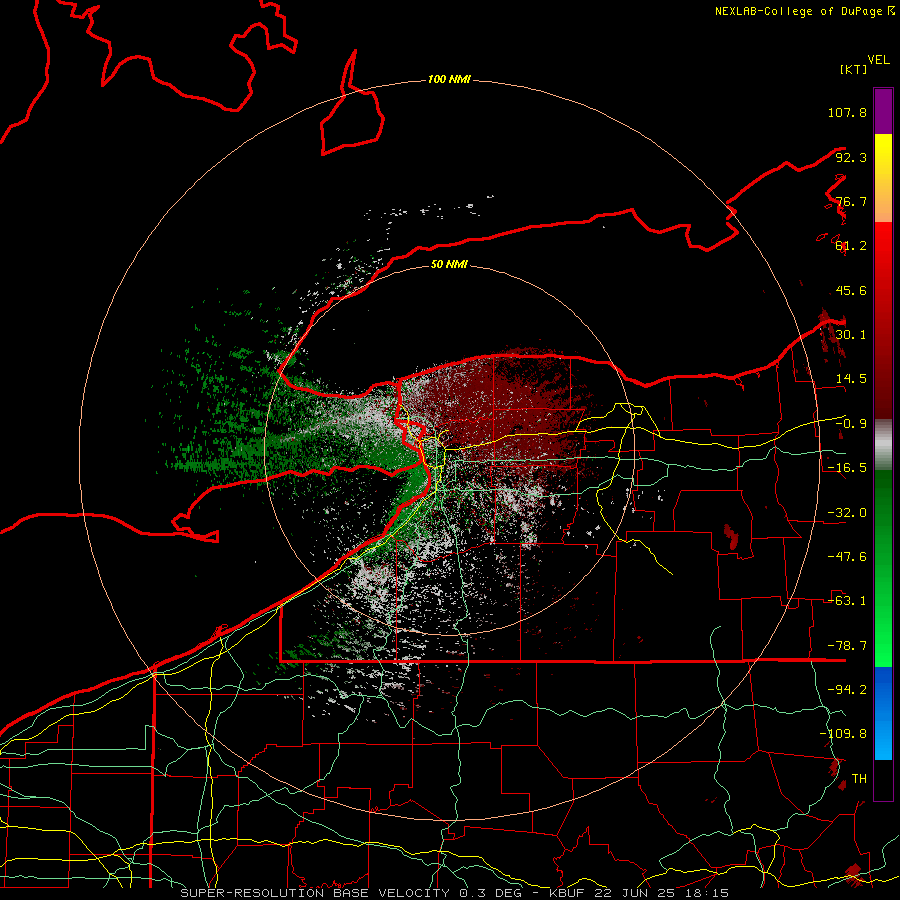
Task: Click the [KT] units label
Action: [x=854, y=69]
